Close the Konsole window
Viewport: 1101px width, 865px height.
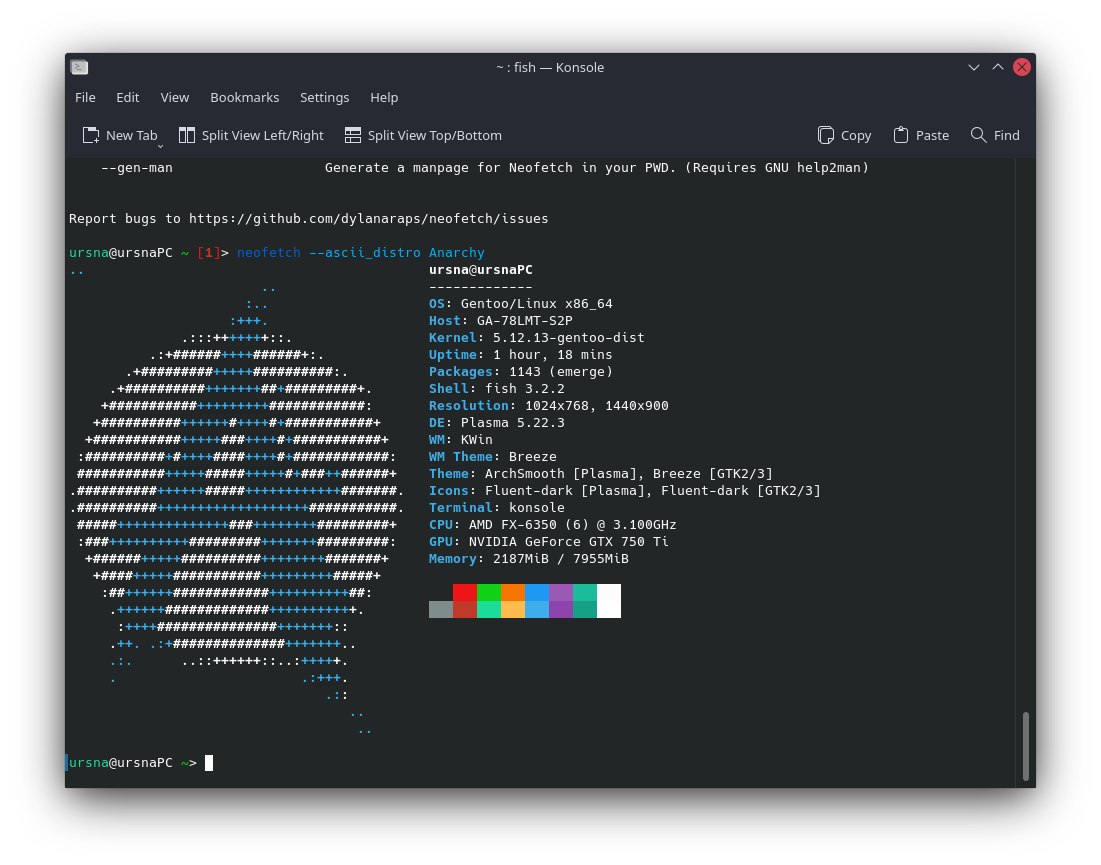tap(1022, 67)
